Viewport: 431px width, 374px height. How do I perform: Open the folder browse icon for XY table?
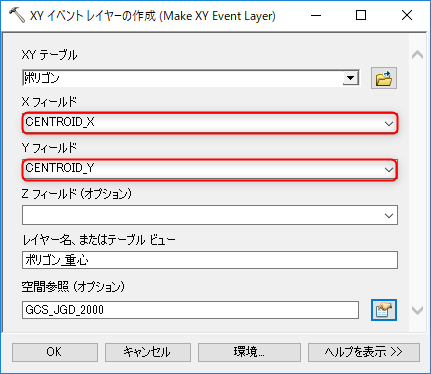pyautogui.click(x=384, y=78)
